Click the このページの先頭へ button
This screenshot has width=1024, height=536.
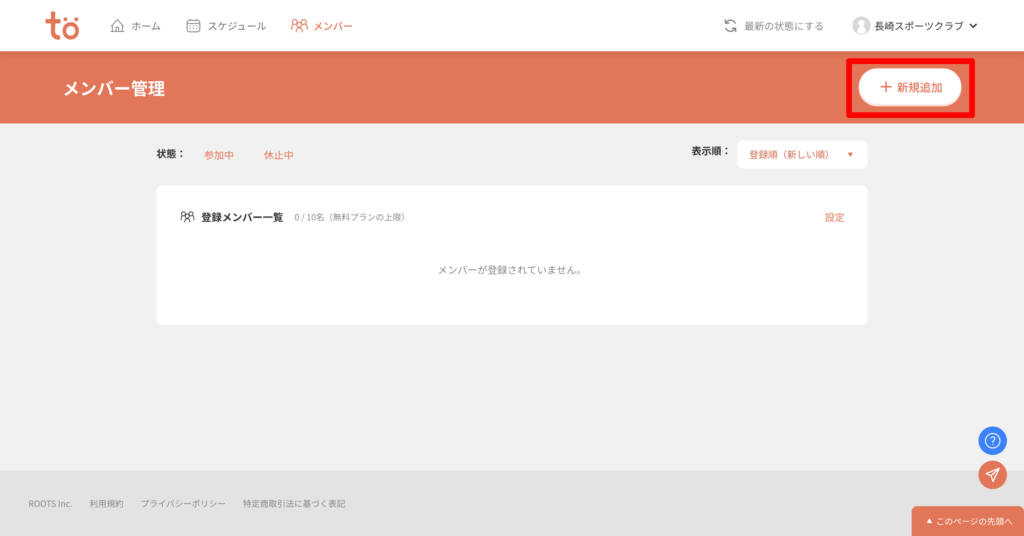click(968, 521)
